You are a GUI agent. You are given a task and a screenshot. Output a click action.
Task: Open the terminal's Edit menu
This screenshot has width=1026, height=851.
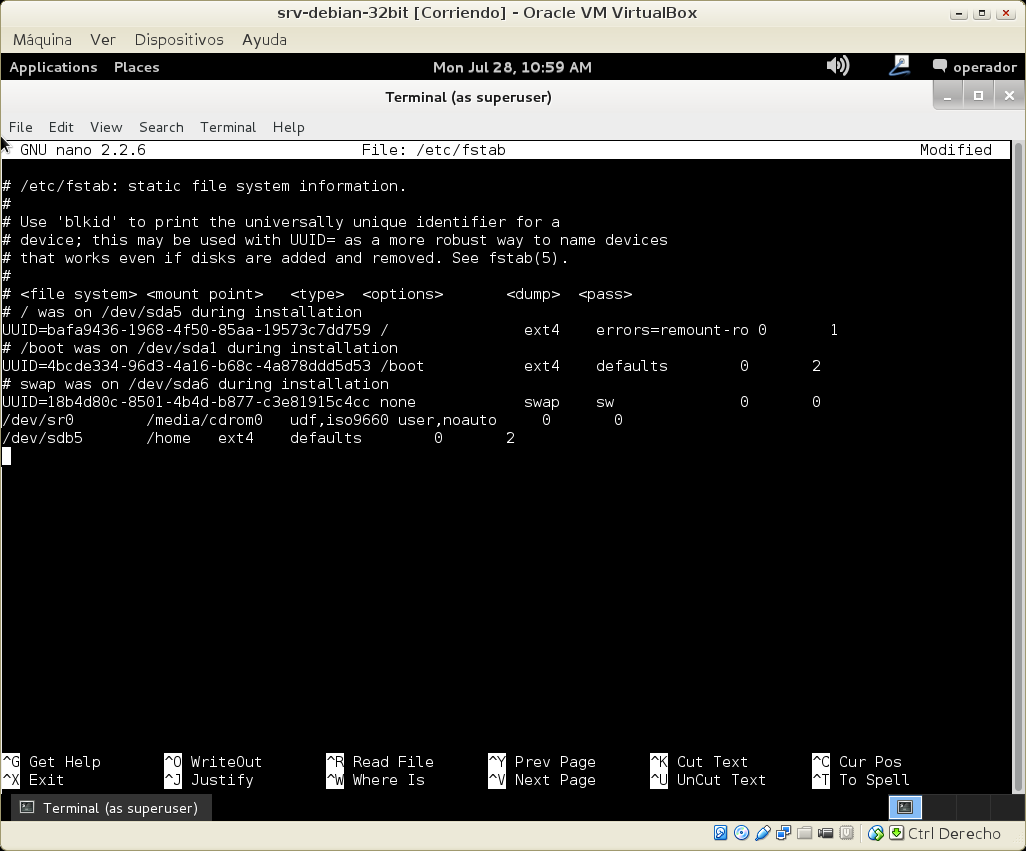pyautogui.click(x=61, y=127)
